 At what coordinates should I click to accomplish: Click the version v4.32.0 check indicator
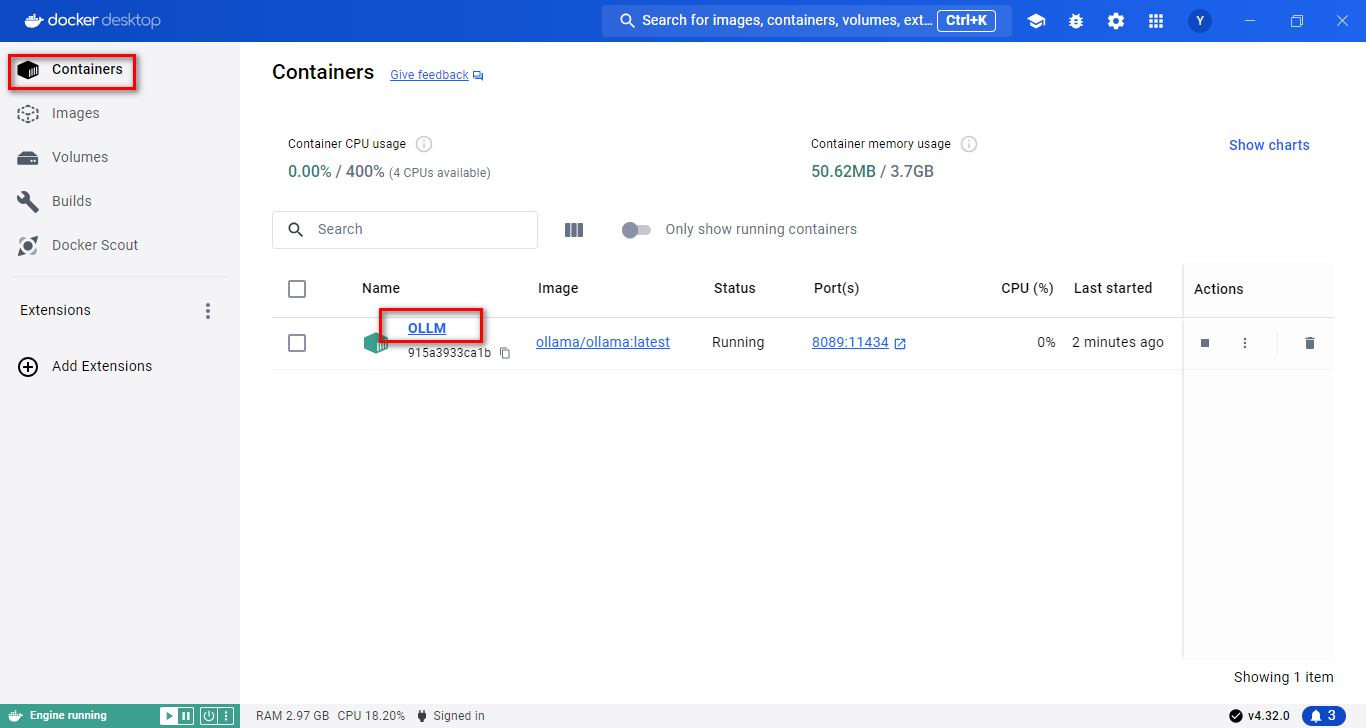point(1259,716)
